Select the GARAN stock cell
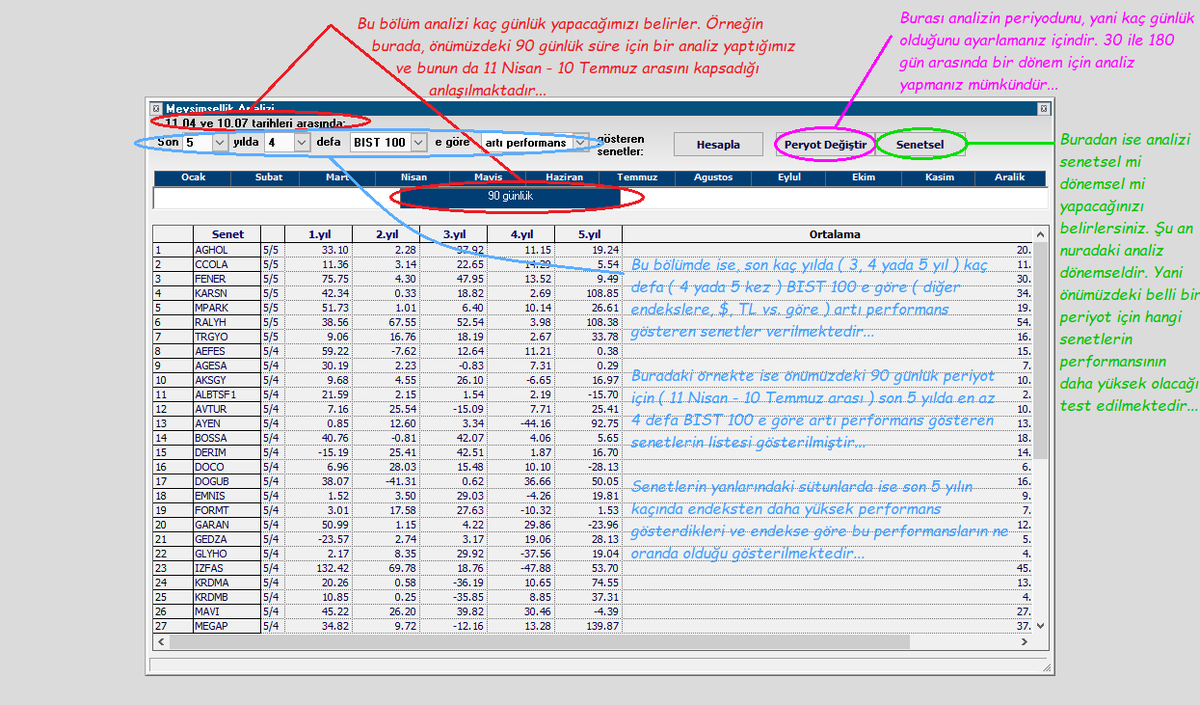This screenshot has width=1200, height=705. coord(227,525)
